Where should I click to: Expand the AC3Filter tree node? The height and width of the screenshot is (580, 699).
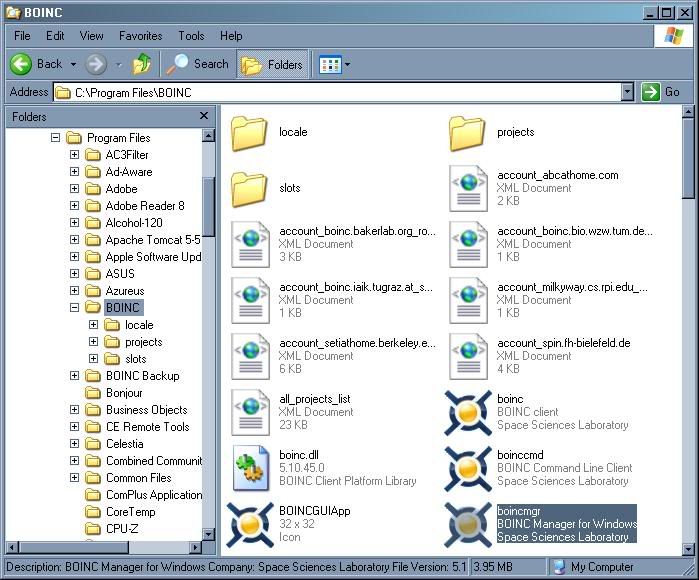(74, 155)
